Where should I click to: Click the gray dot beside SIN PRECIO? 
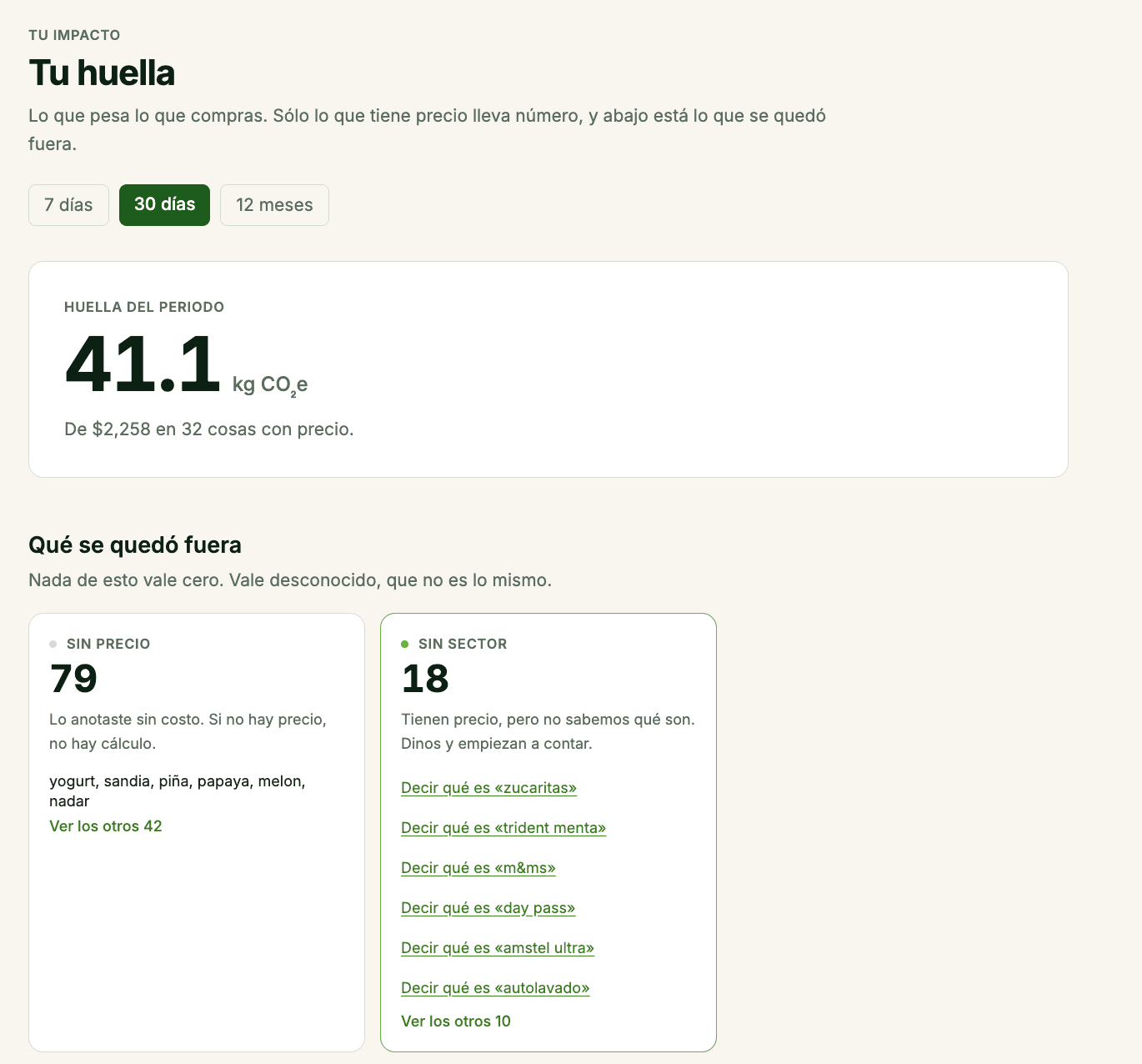[x=53, y=644]
